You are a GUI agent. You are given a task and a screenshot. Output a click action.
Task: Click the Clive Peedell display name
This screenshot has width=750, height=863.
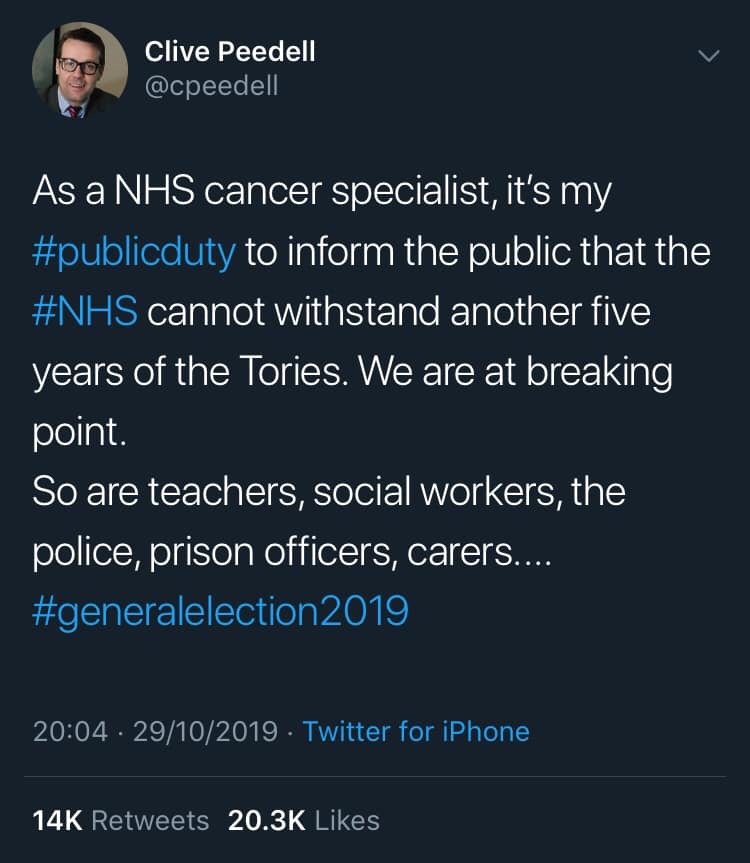(x=230, y=52)
